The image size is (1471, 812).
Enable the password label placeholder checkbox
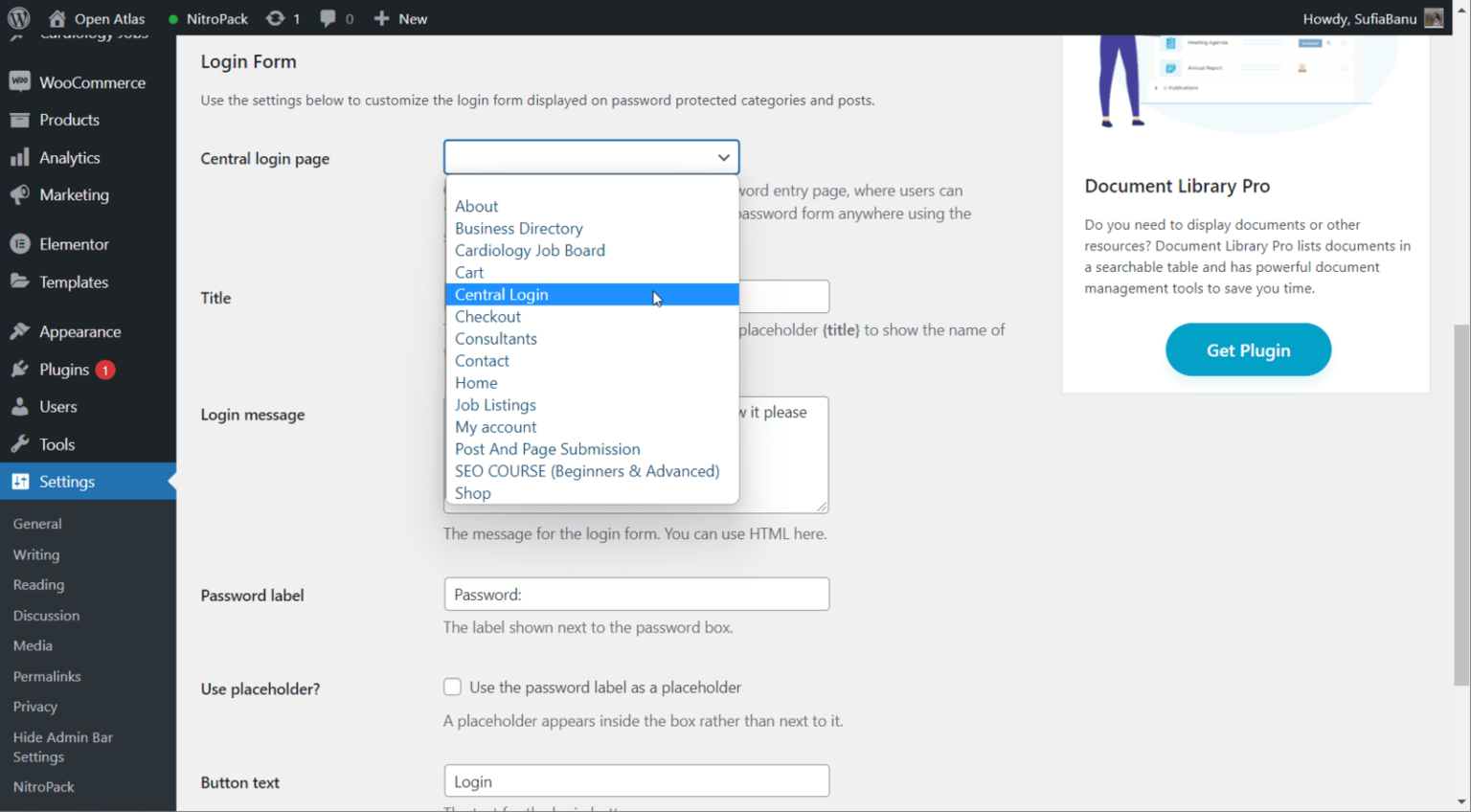[x=452, y=687]
